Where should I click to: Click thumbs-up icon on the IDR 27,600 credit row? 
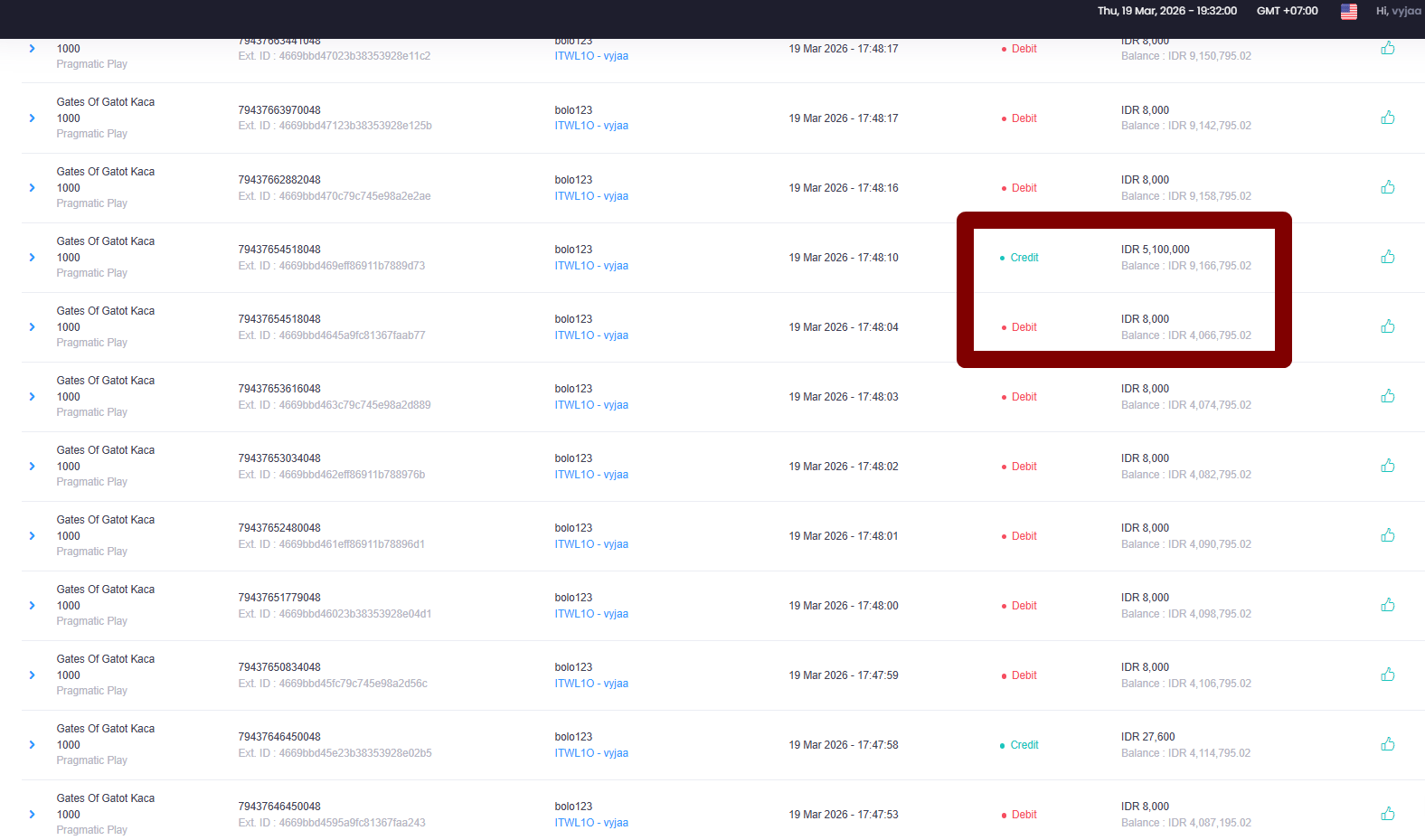click(1388, 744)
